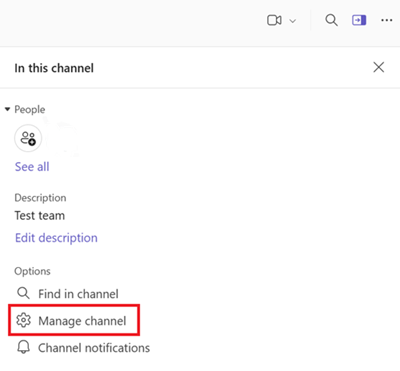Toggle the channel info pane icon
This screenshot has width=400, height=371.
click(359, 20)
